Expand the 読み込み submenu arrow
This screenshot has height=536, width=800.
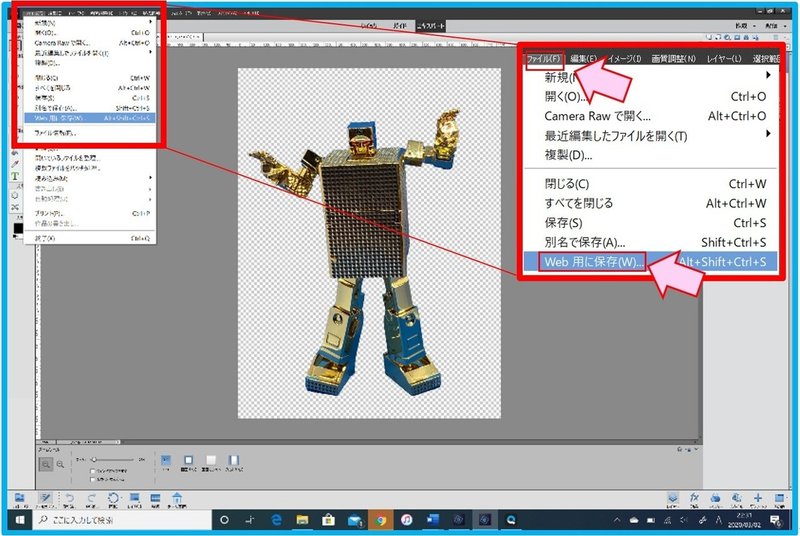click(x=150, y=178)
